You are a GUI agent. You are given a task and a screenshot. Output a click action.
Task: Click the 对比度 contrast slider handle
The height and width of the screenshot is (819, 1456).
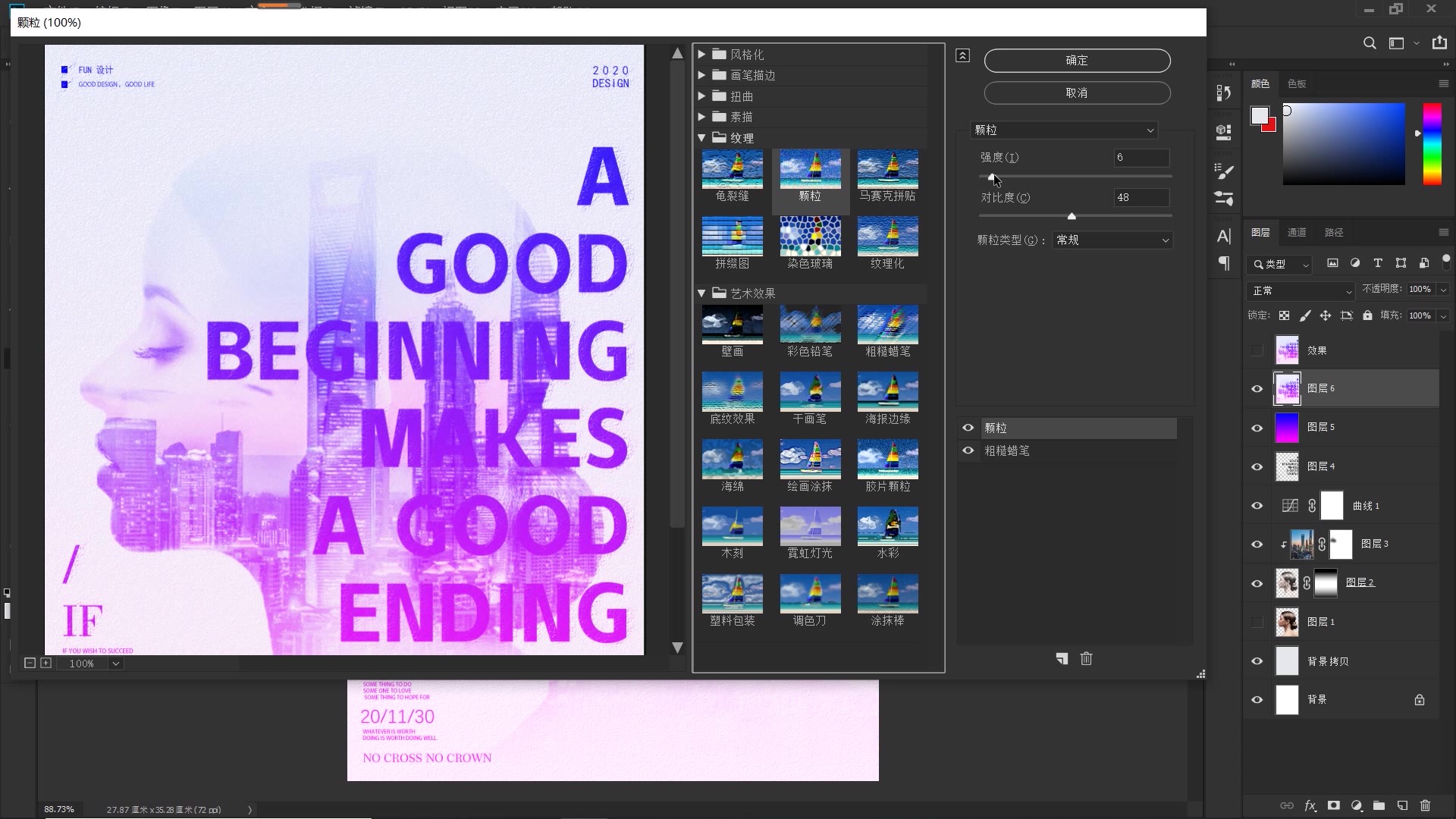[x=1072, y=217]
